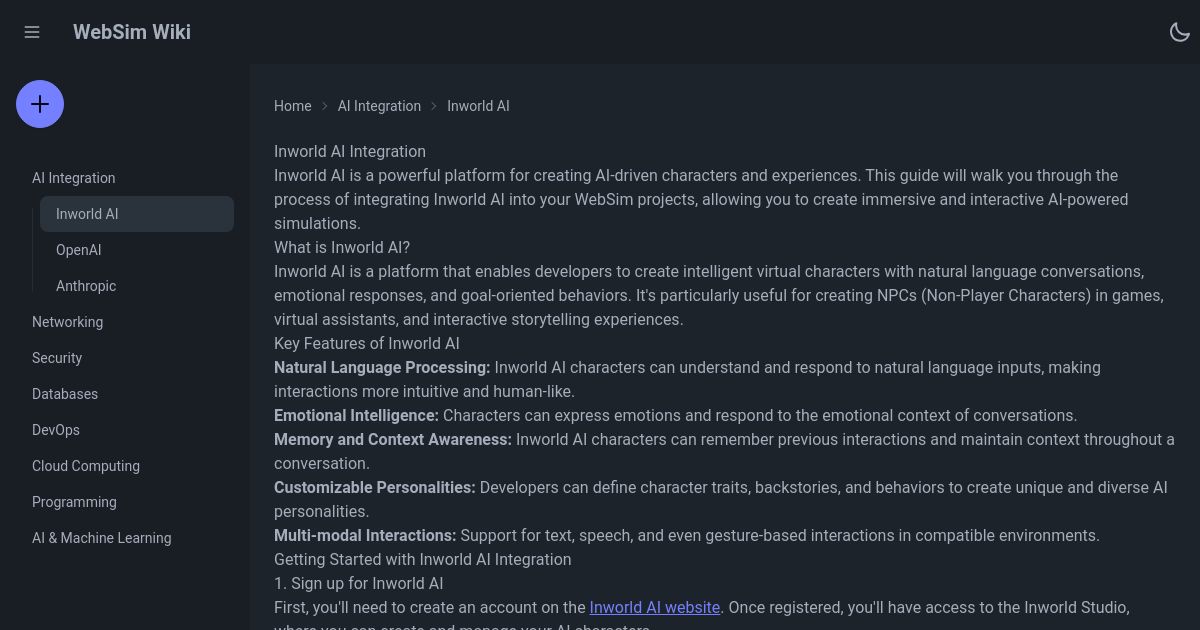Open AI & Machine Learning section
This screenshot has height=630, width=1200.
tap(101, 538)
